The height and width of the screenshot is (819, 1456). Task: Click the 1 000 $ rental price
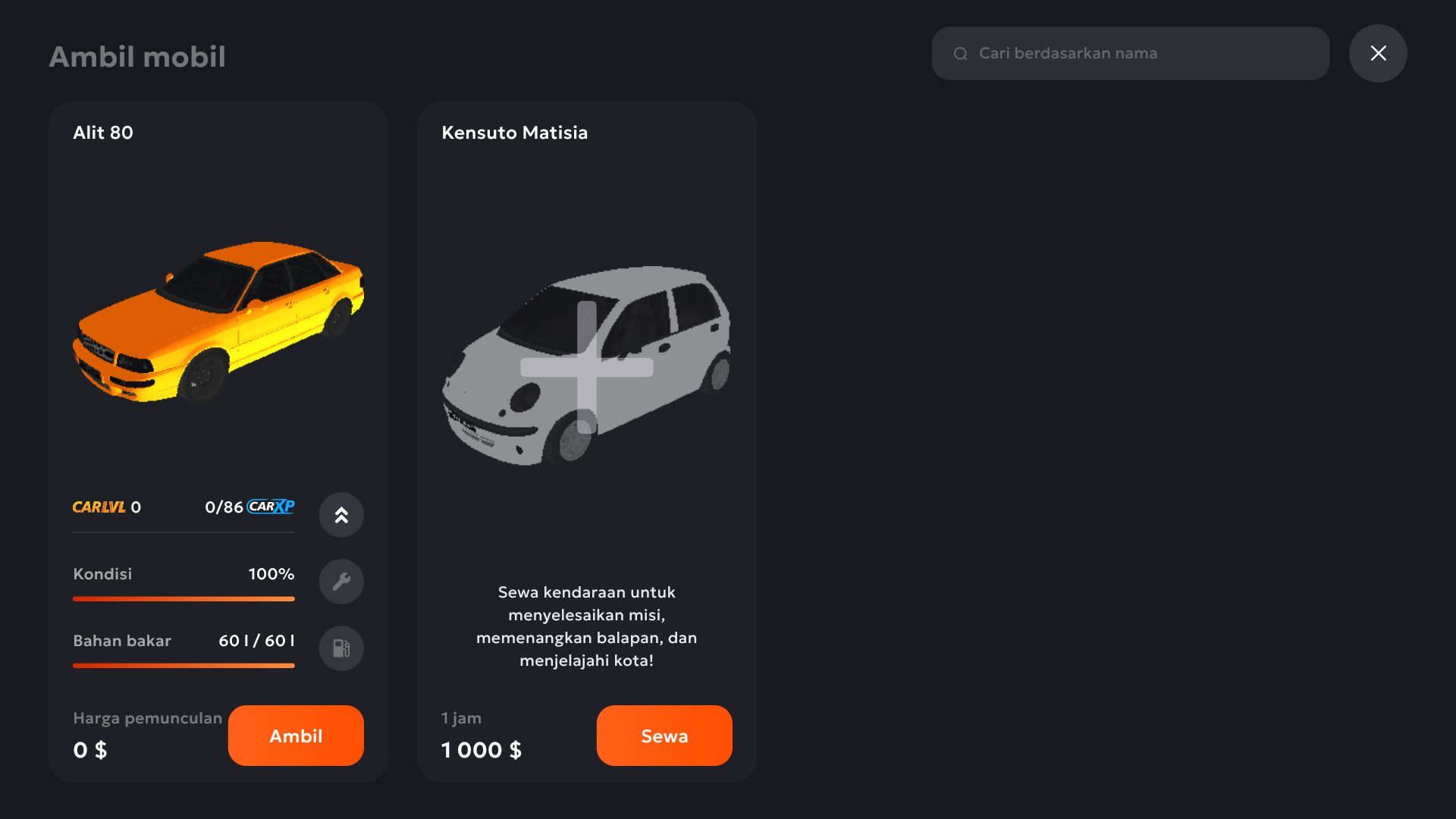coord(482,750)
